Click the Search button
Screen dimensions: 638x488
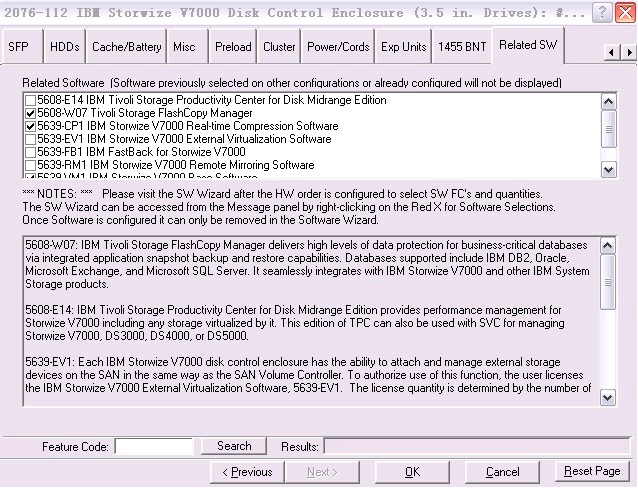pos(234,446)
